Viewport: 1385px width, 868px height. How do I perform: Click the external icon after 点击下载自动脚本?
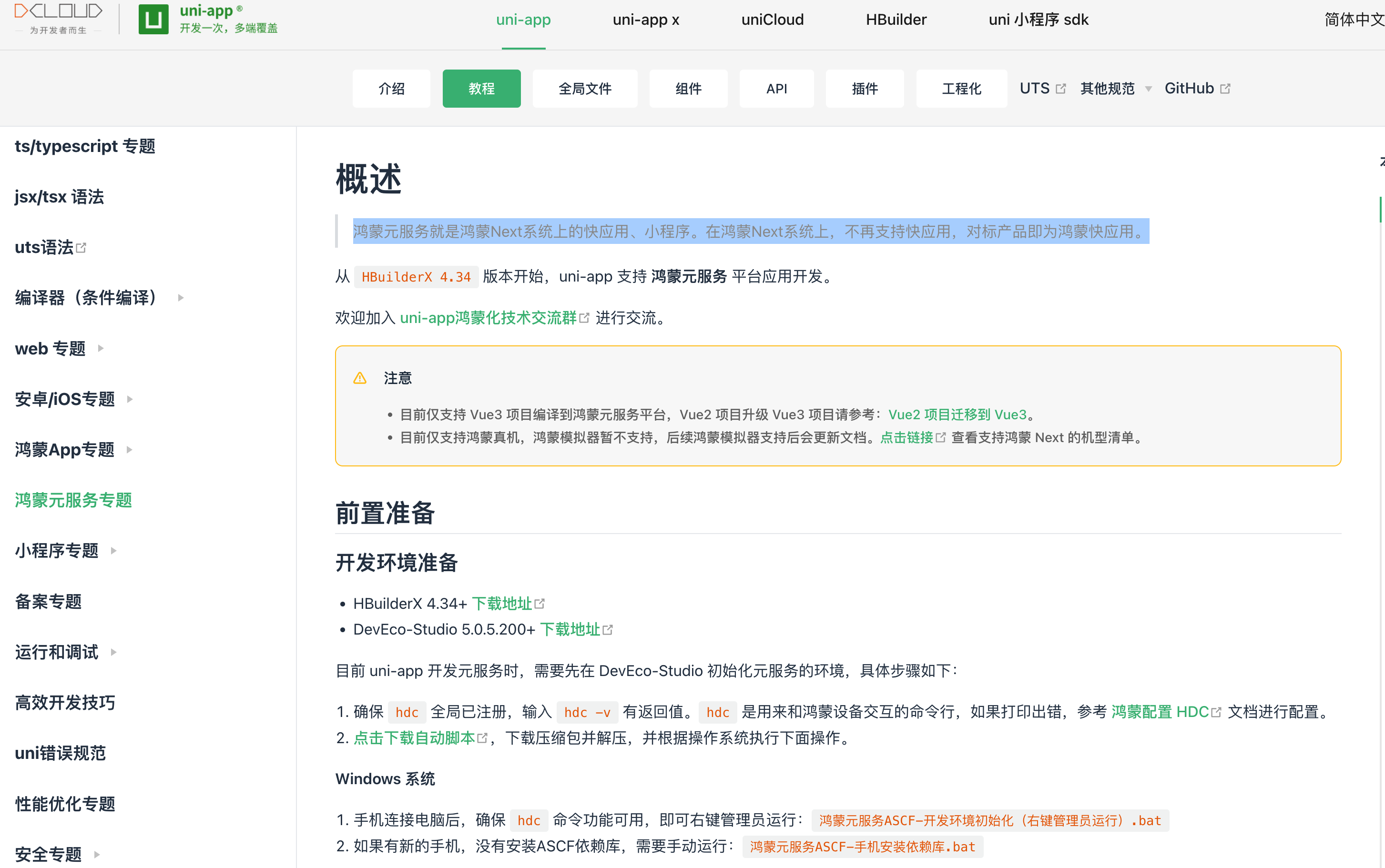pos(482,738)
